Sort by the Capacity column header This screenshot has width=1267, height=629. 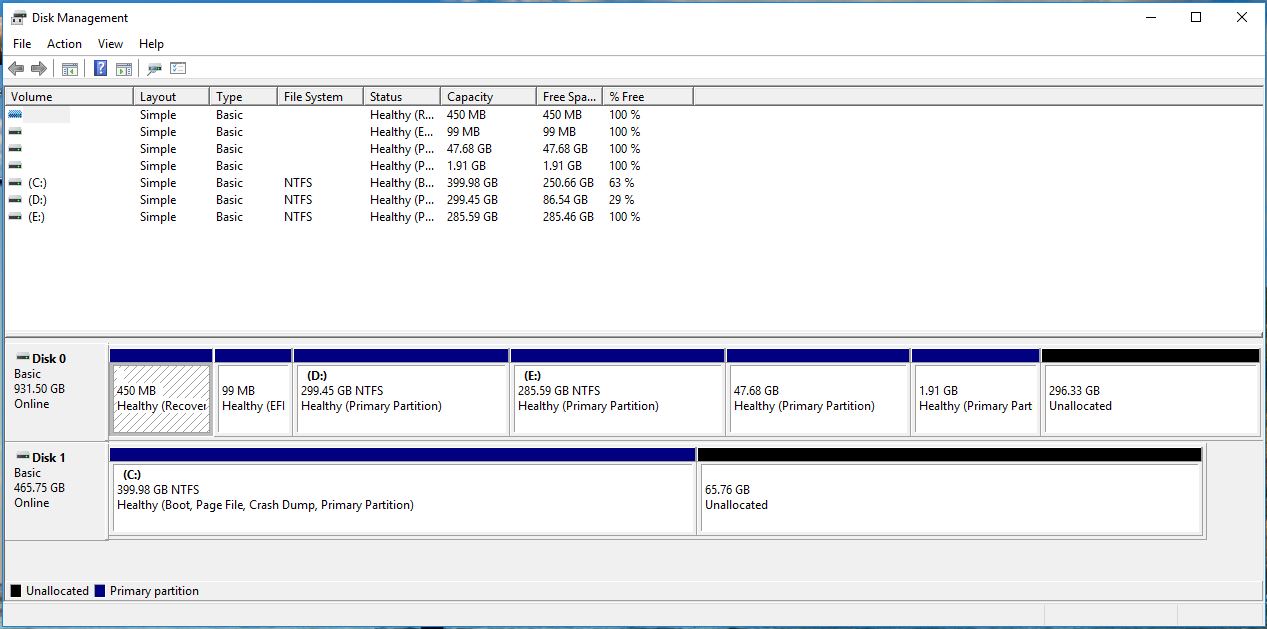click(x=488, y=97)
